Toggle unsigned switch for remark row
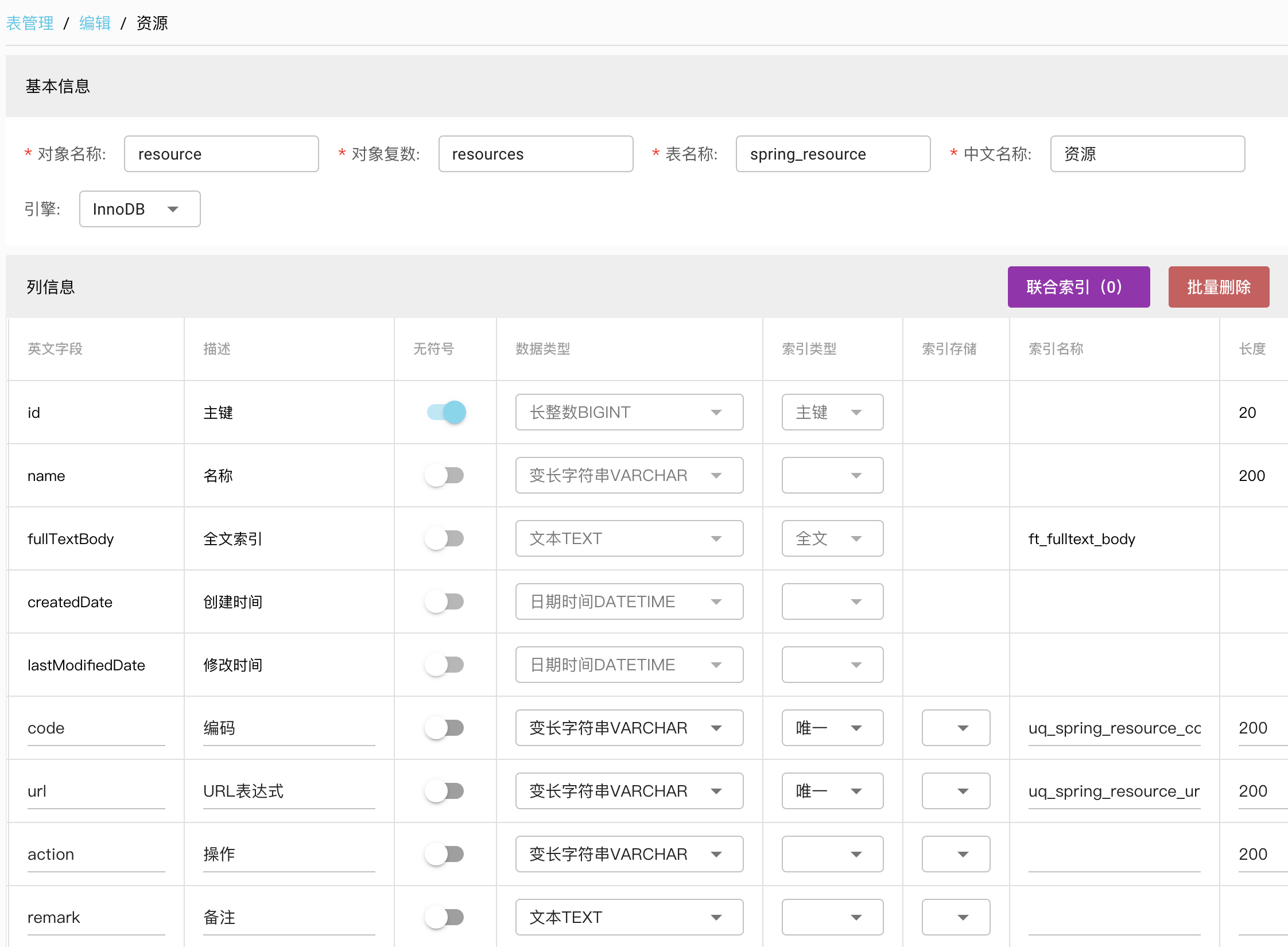Viewport: 1288px width, 947px height. pyautogui.click(x=445, y=917)
